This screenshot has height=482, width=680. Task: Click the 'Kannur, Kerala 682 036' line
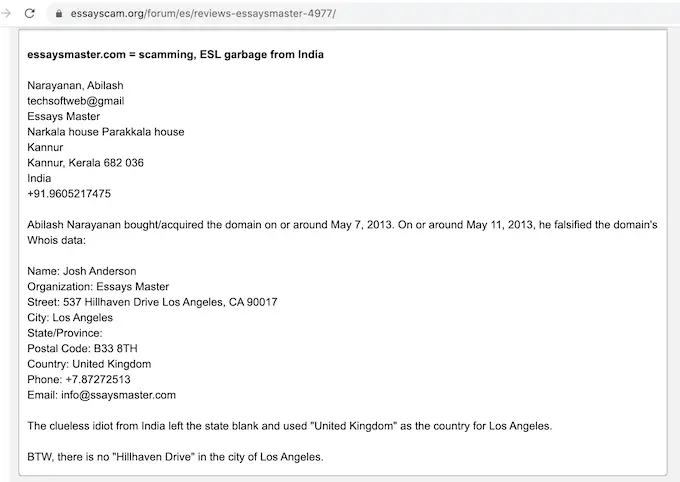[x=85, y=163]
